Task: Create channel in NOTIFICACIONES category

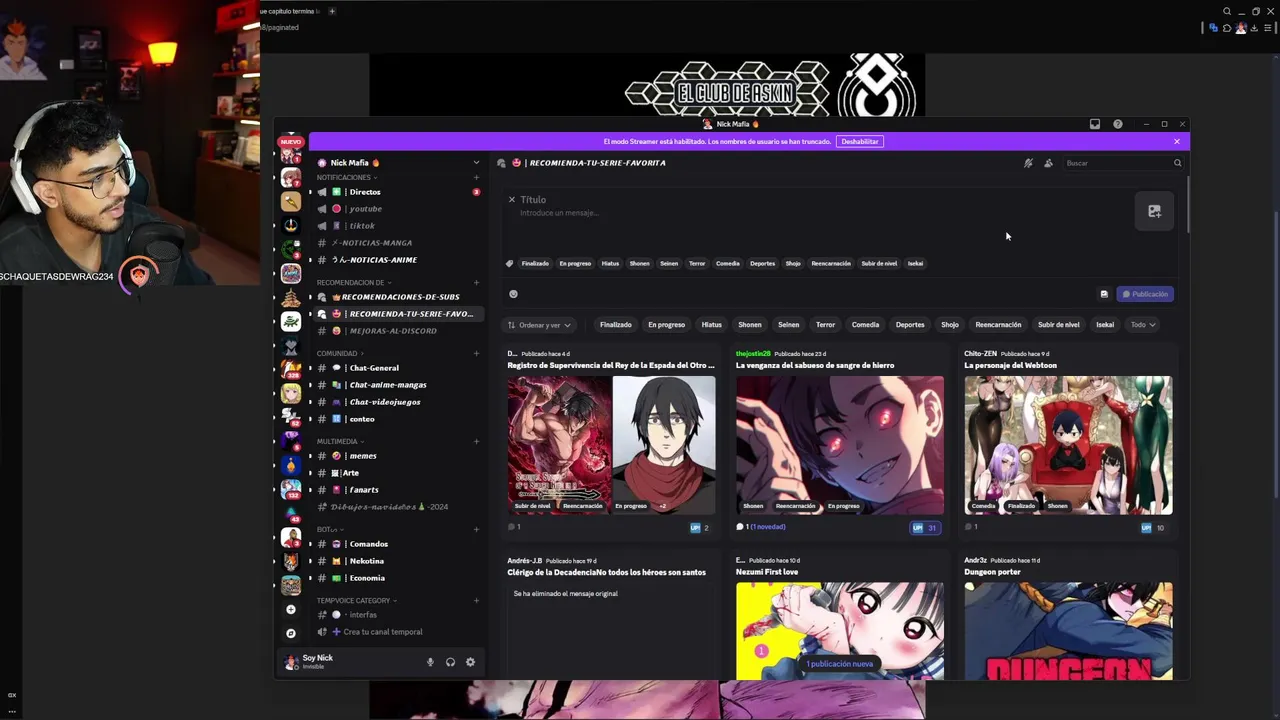Action: pos(476,178)
